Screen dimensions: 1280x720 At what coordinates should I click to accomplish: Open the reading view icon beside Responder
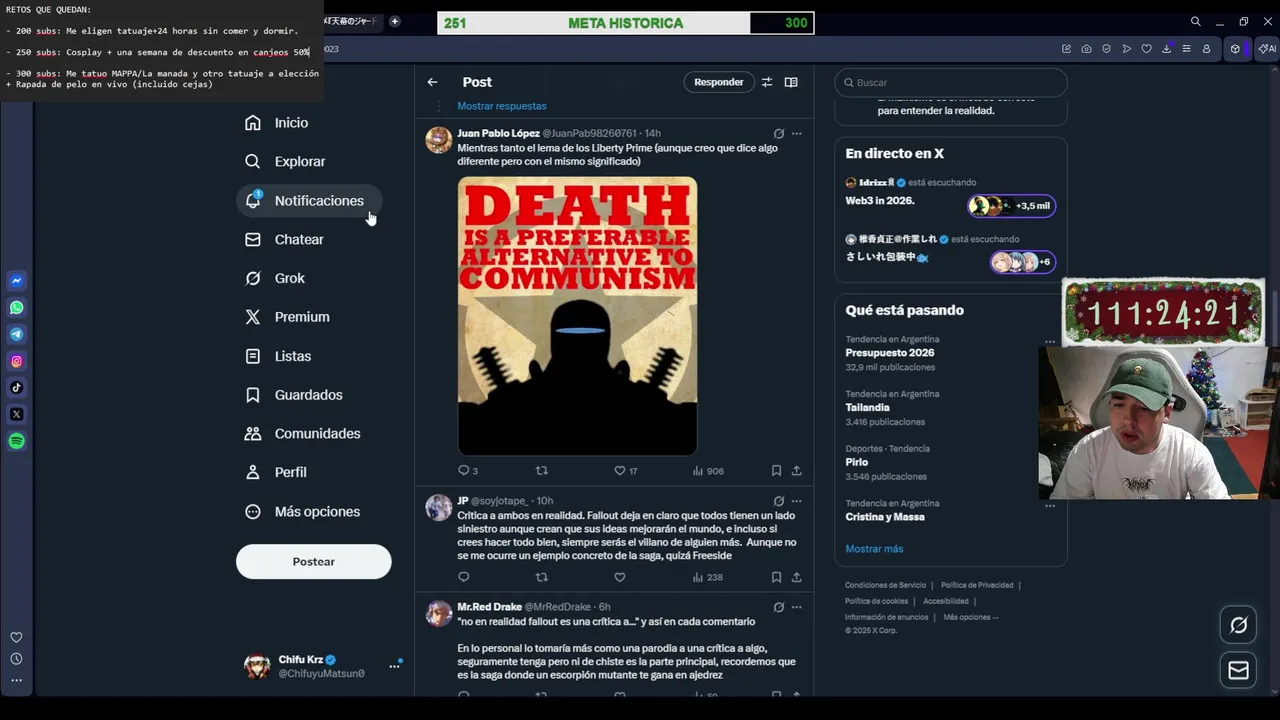[791, 82]
